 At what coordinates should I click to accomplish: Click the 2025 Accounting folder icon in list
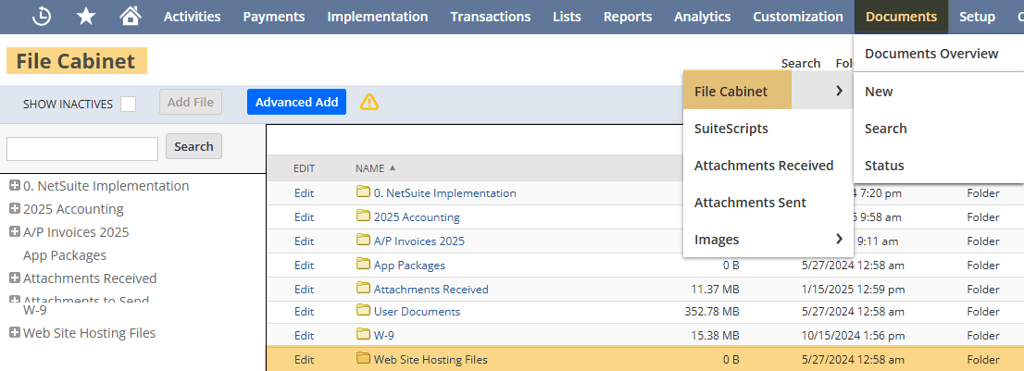coord(363,216)
